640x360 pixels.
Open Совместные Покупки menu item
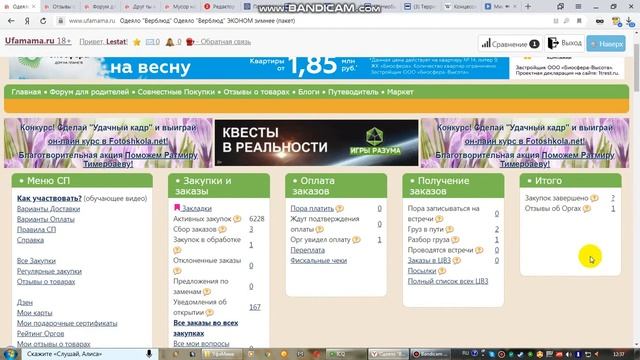pos(176,92)
